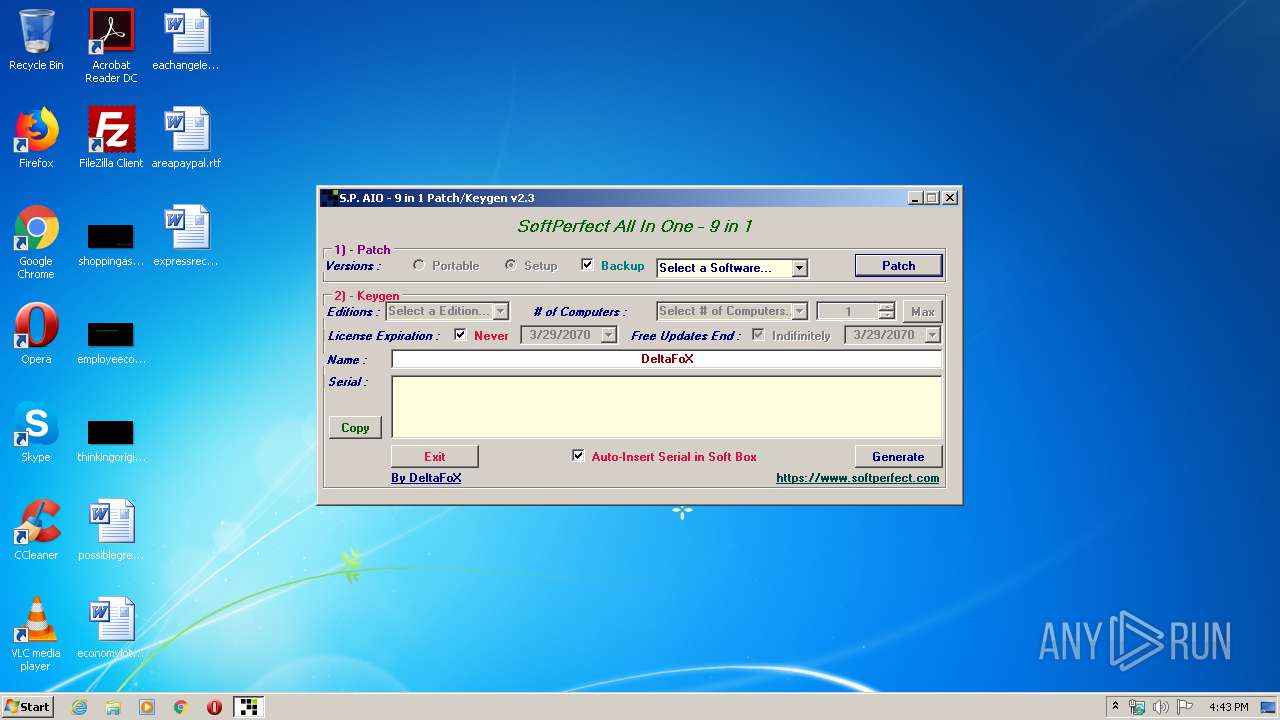Open Chrome from the taskbar
The width and height of the screenshot is (1280, 720).
(181, 707)
